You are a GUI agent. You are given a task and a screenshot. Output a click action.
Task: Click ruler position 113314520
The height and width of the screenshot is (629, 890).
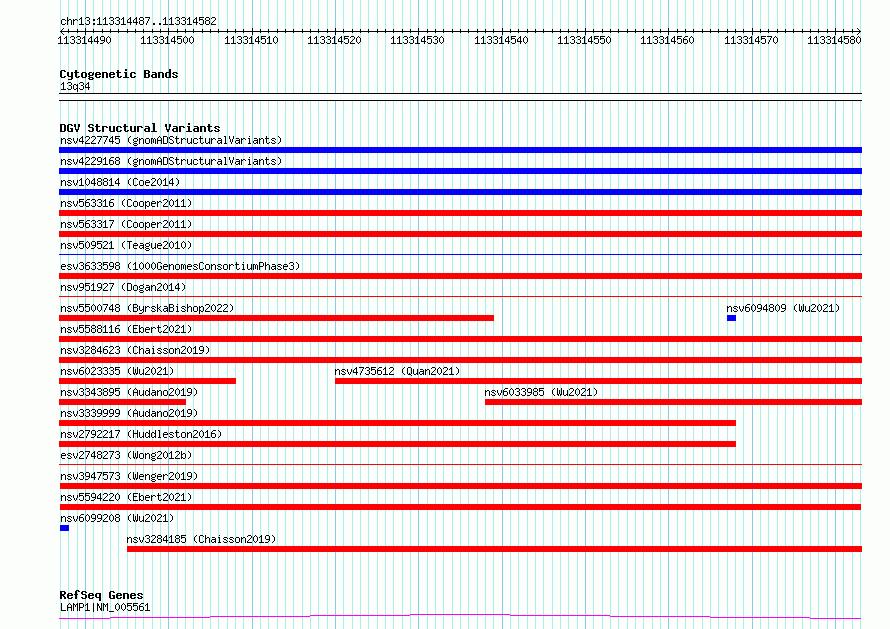334,40
